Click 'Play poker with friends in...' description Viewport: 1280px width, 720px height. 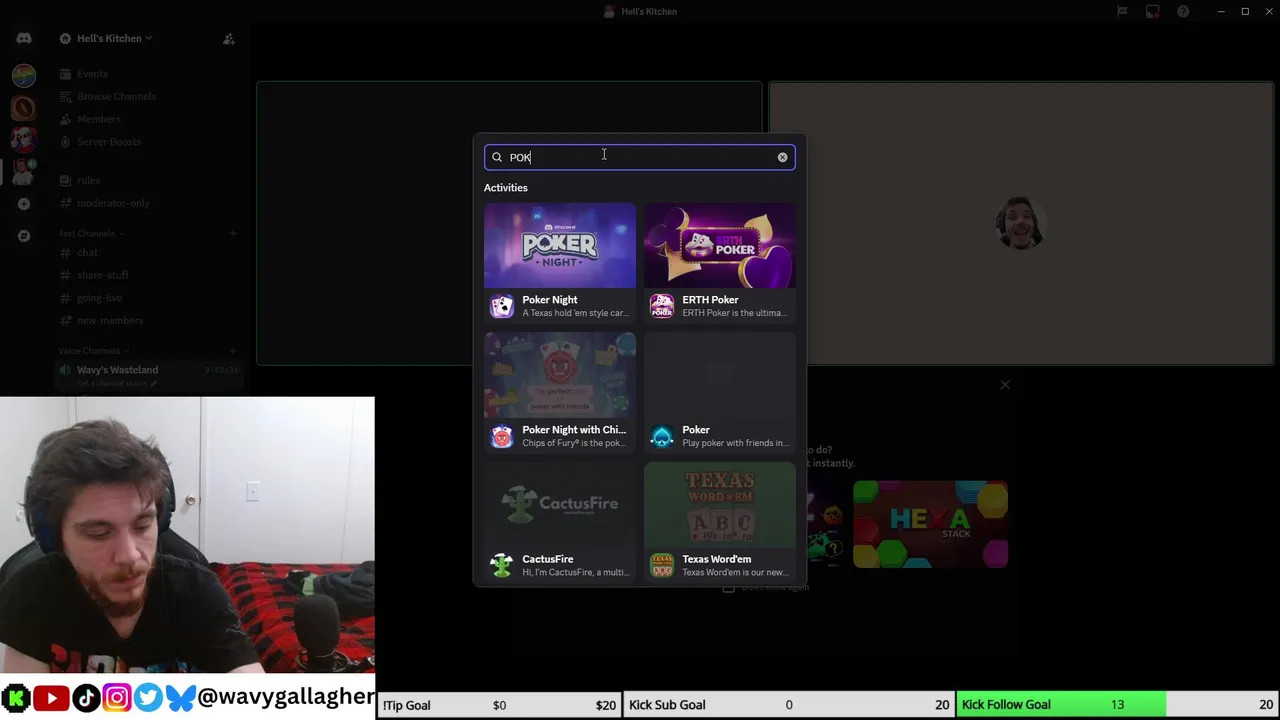point(735,443)
